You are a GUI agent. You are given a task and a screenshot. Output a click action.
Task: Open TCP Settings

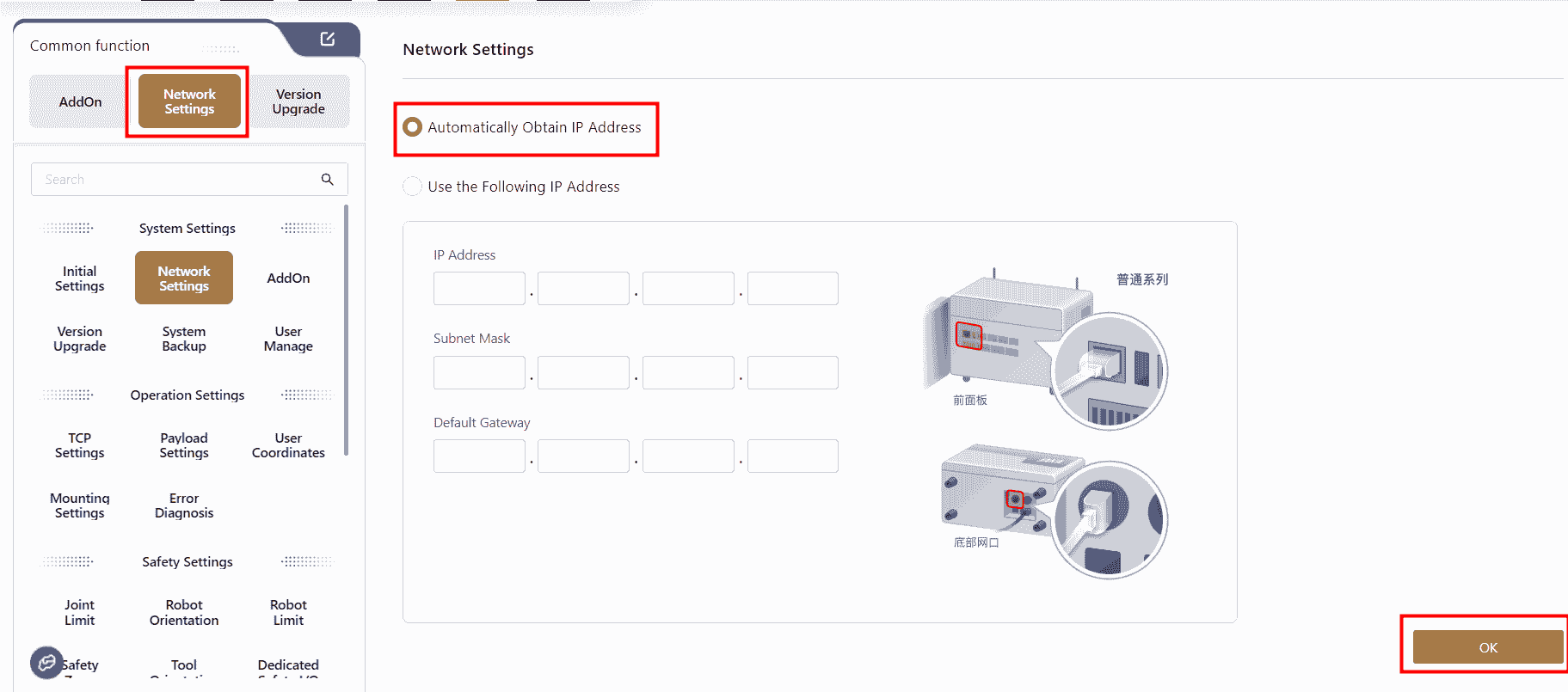coord(80,445)
